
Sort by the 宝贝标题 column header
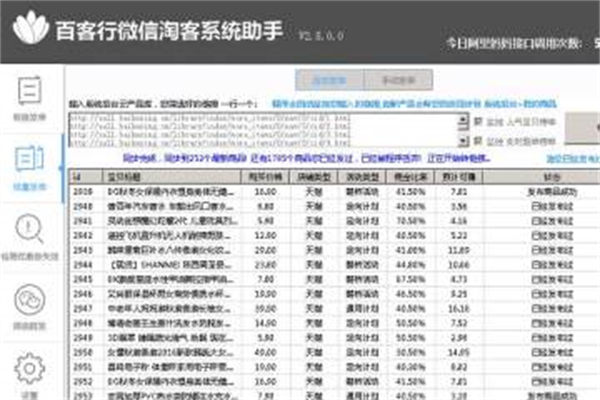172,177
